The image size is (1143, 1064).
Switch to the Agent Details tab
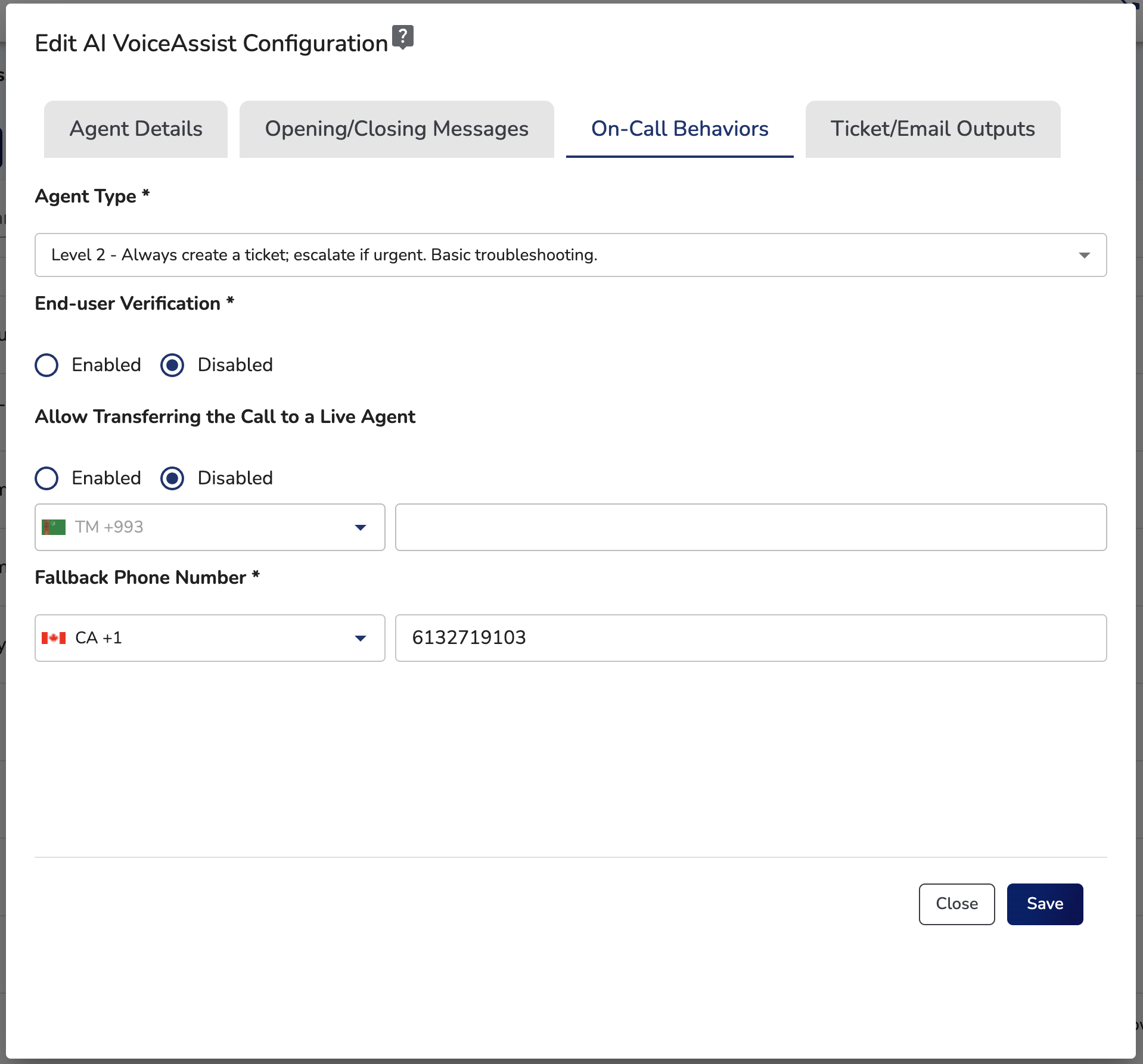[x=136, y=129]
